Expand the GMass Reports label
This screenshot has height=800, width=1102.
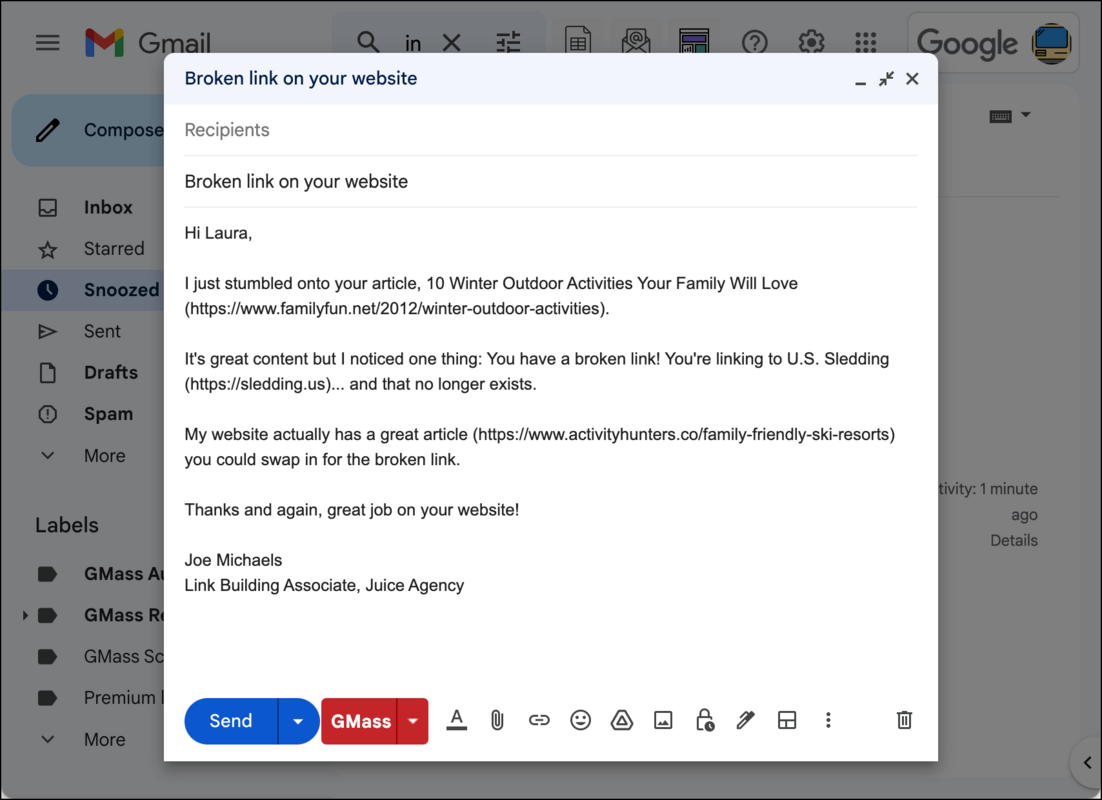point(26,615)
